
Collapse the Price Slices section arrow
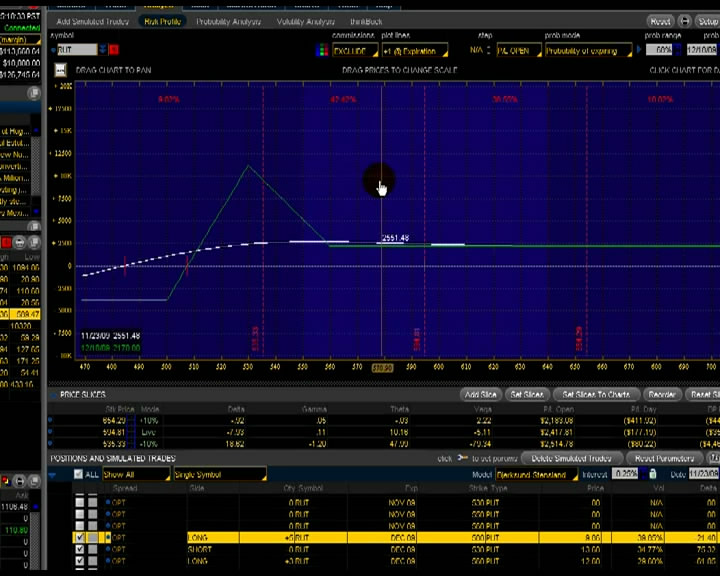click(54, 395)
